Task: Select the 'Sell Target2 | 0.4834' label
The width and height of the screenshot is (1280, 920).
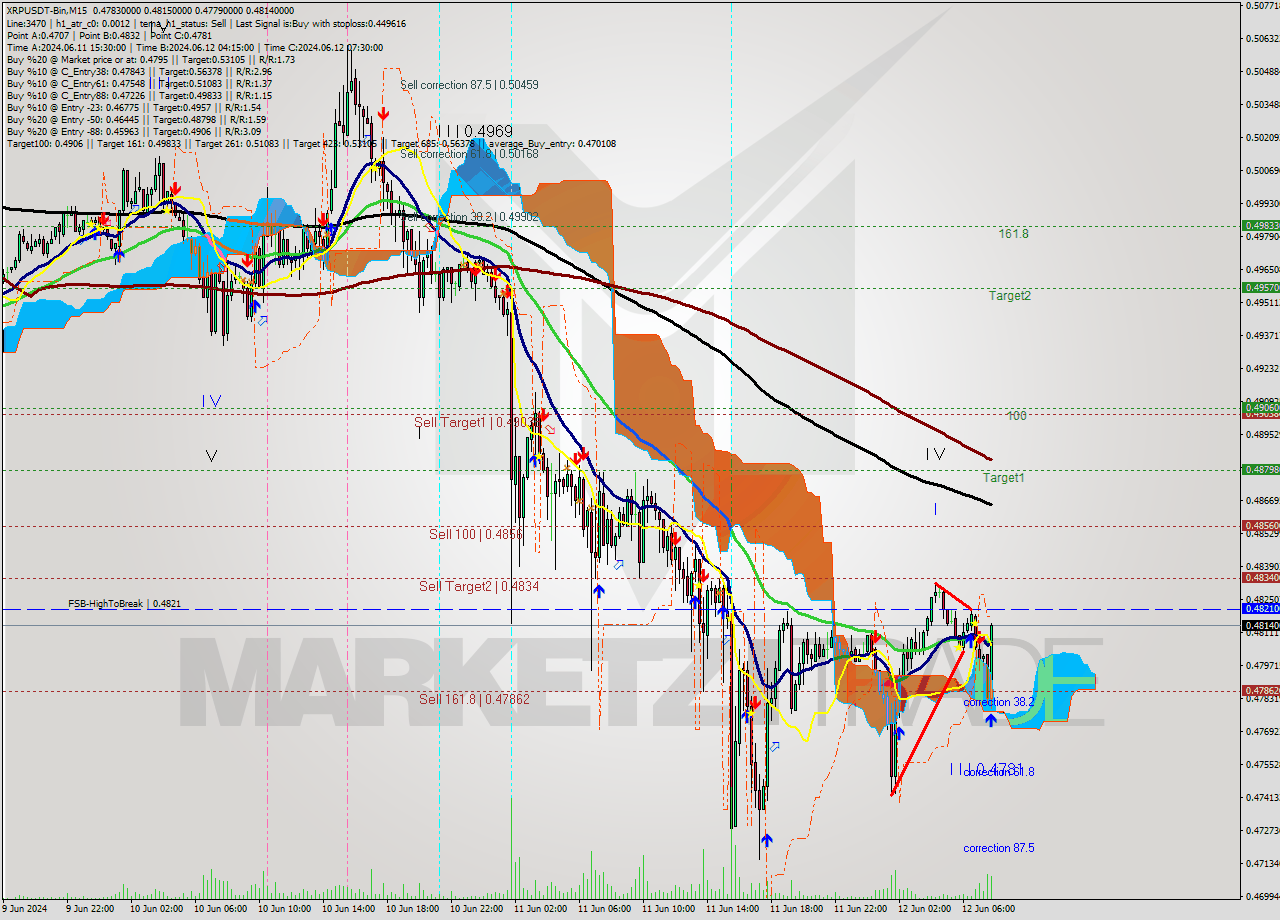Action: point(479,587)
